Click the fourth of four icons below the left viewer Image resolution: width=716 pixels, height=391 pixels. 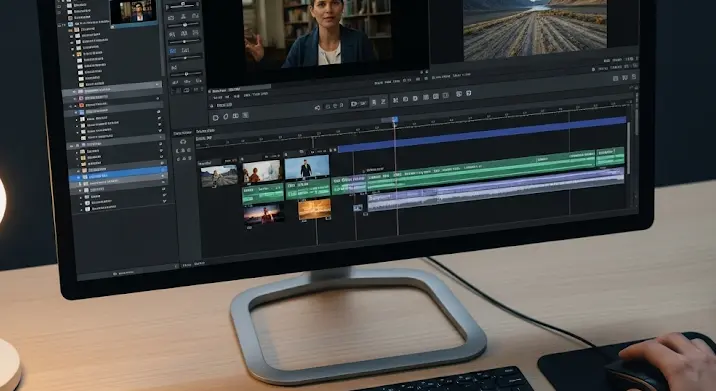(x=245, y=115)
